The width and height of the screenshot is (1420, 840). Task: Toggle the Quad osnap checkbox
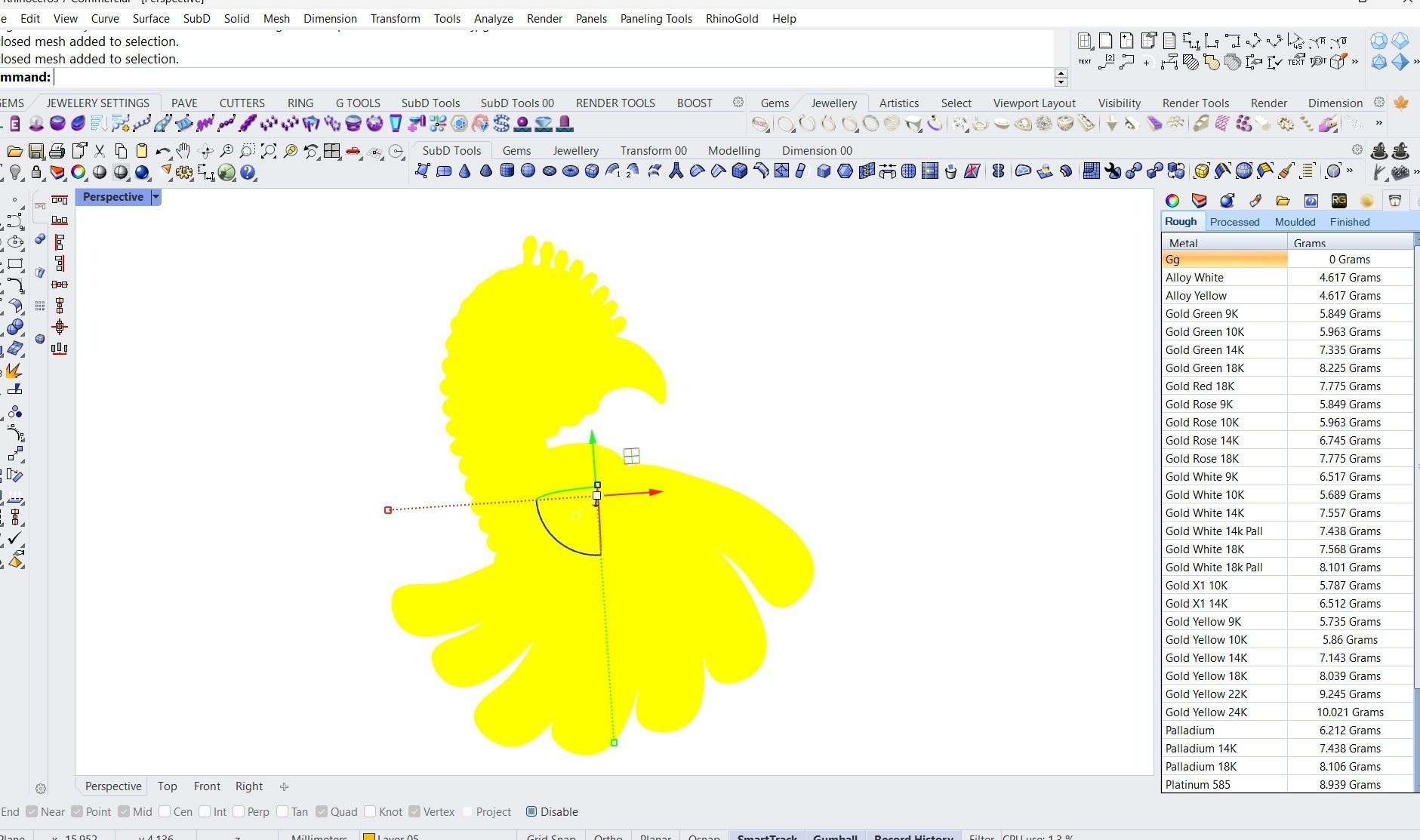[x=322, y=811]
